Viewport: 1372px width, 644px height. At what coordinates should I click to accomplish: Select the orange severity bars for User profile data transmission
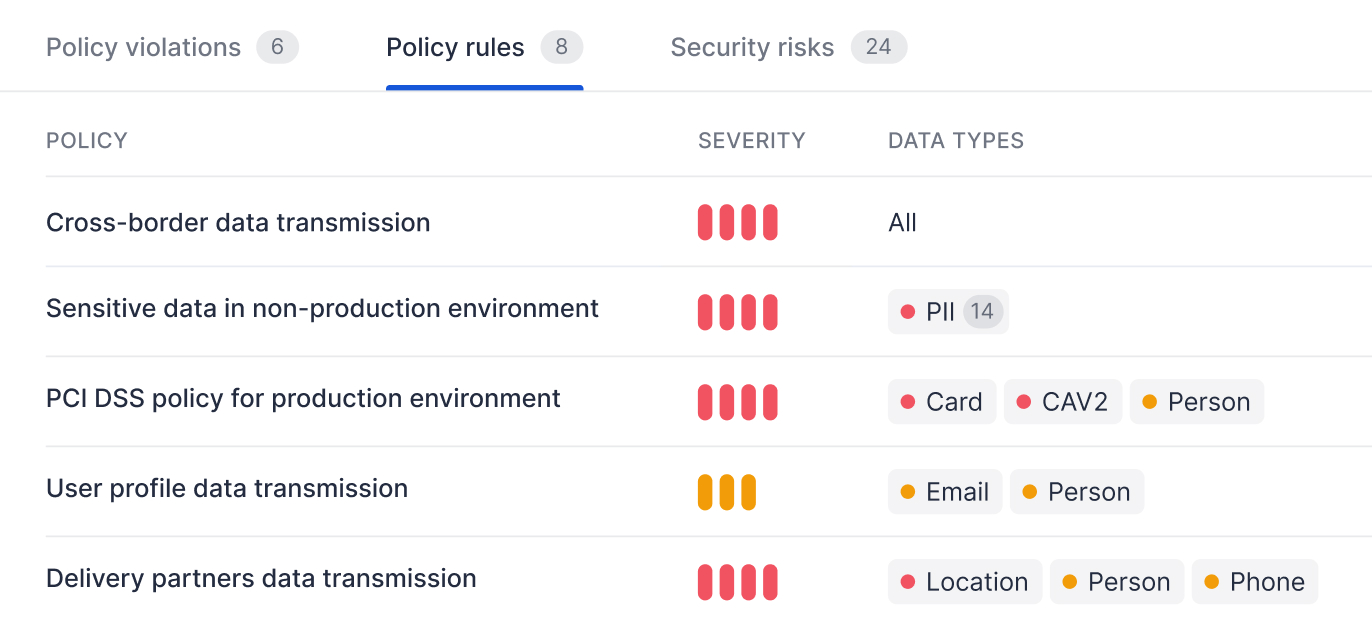pyautogui.click(x=727, y=491)
